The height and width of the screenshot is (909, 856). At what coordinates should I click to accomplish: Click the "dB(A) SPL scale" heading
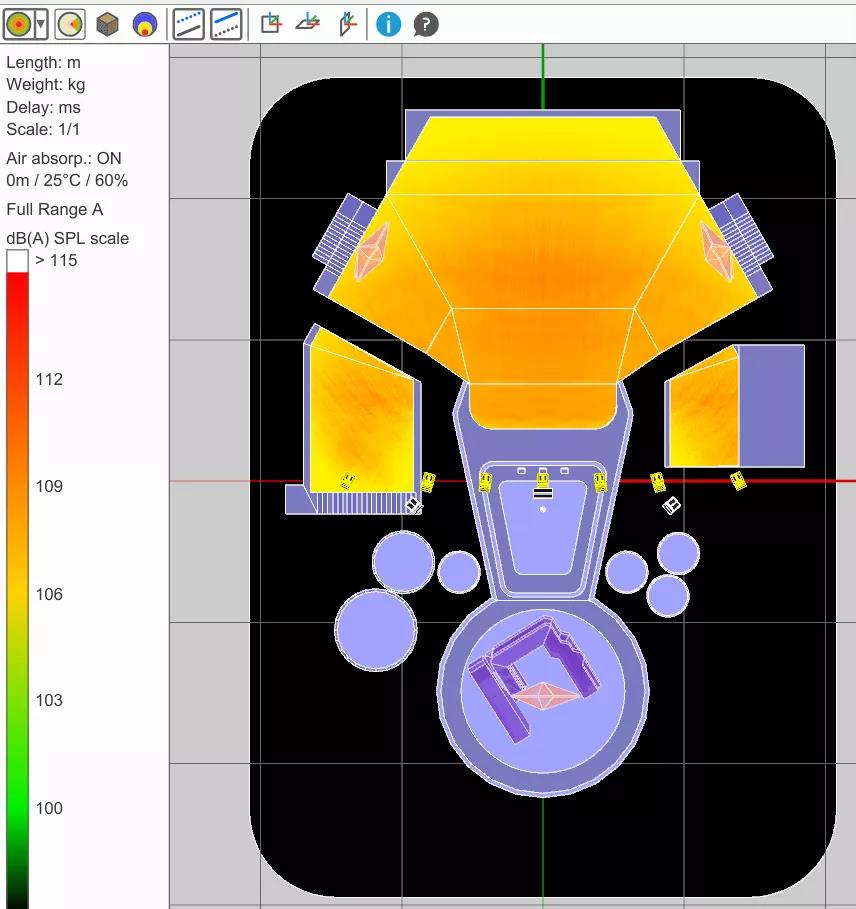pyautogui.click(x=67, y=238)
